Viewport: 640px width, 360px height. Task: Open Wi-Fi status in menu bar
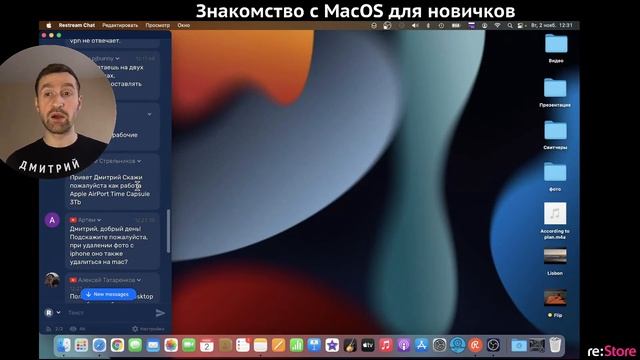pyautogui.click(x=497, y=25)
